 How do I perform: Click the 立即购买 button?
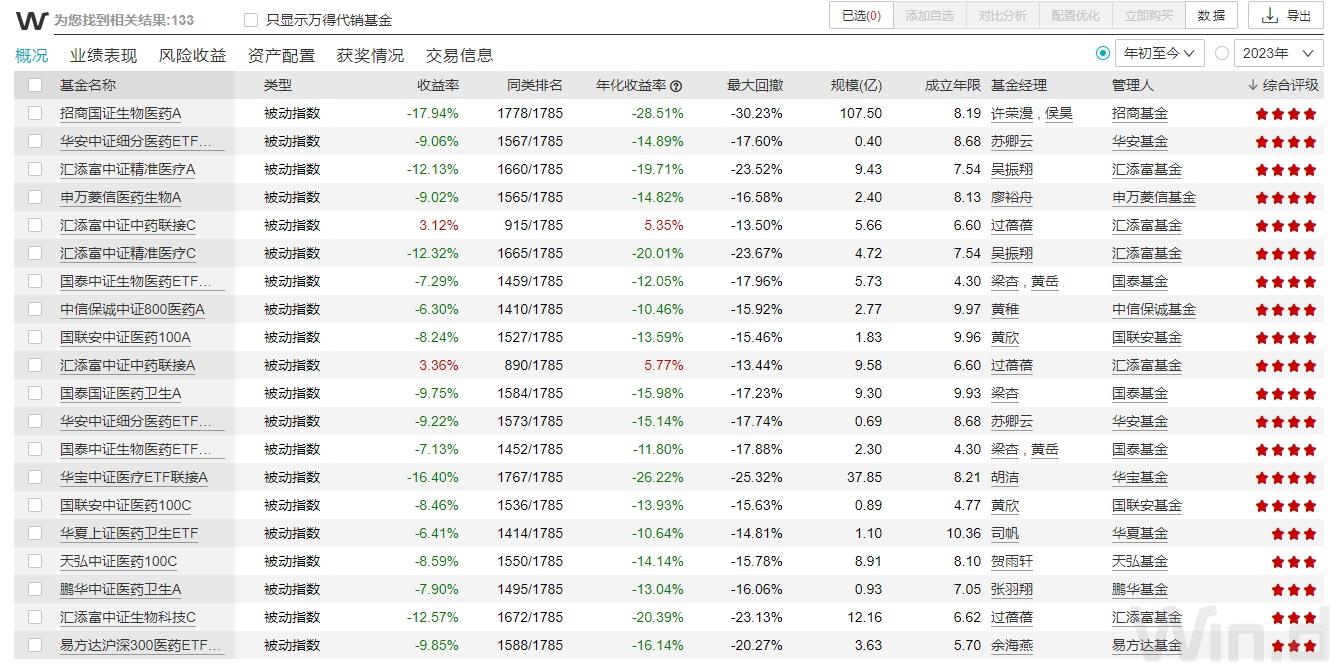click(x=1148, y=16)
